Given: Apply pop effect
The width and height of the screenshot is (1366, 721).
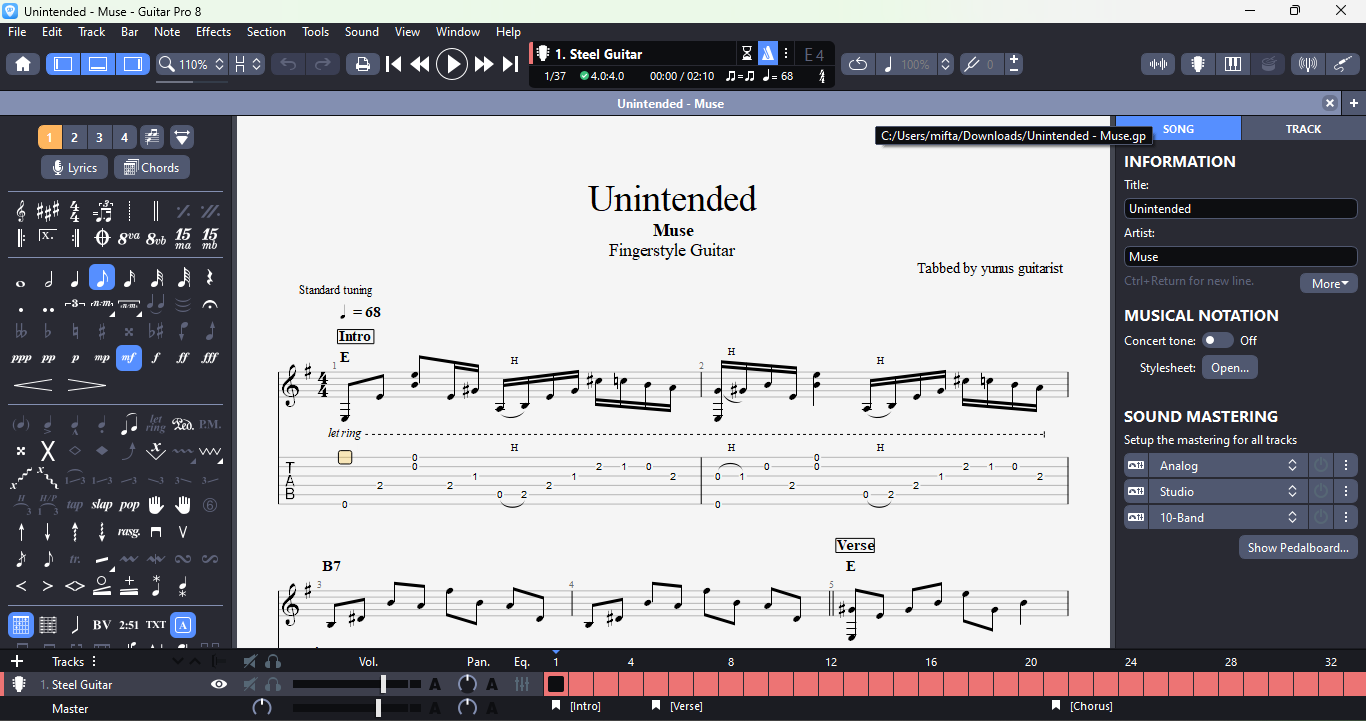Looking at the screenshot, I should (x=129, y=505).
